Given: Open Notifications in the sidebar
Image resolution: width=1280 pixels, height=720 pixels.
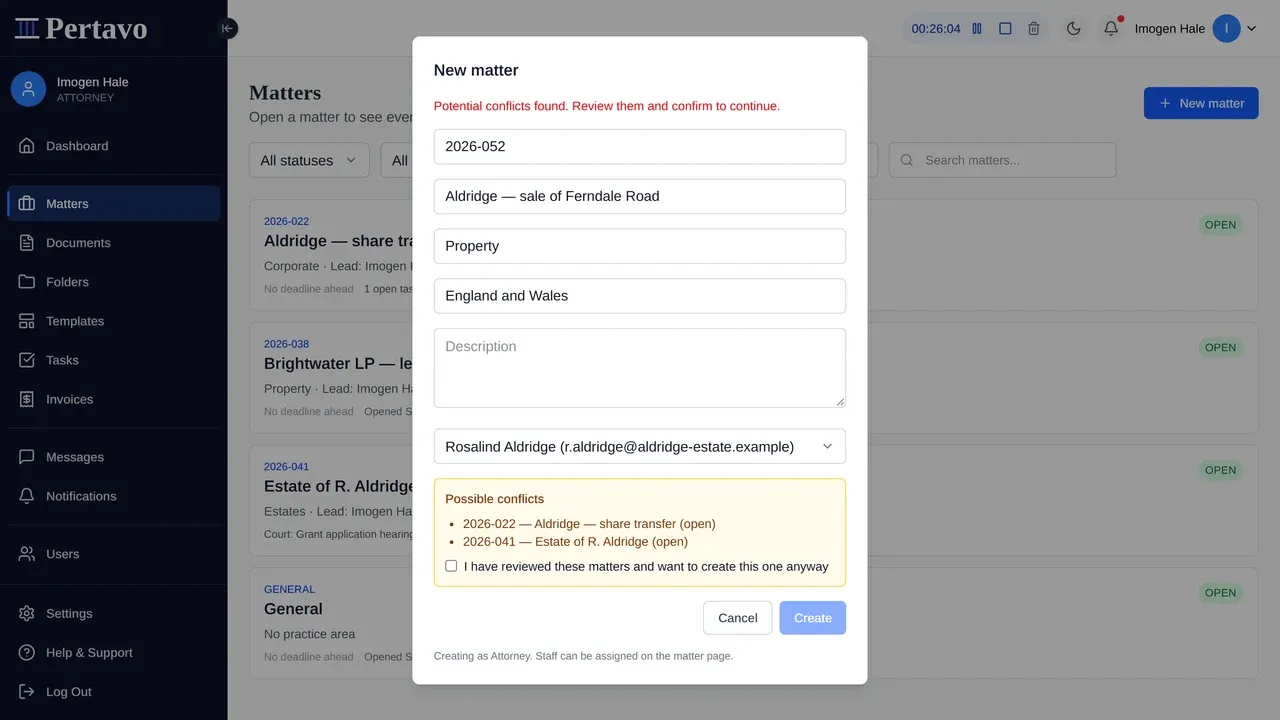Looking at the screenshot, I should pyautogui.click(x=114, y=496).
